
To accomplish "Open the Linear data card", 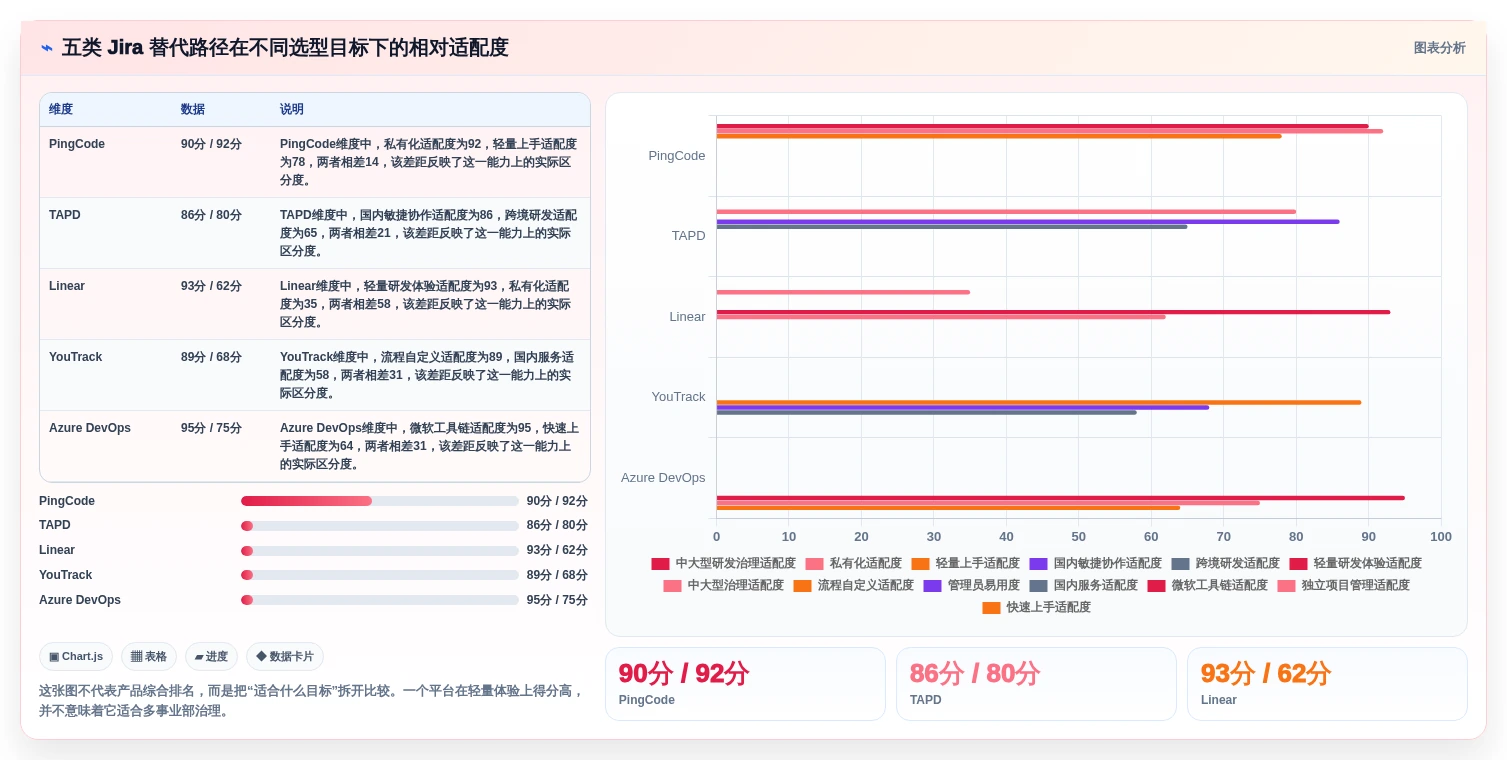I will [x=1327, y=684].
